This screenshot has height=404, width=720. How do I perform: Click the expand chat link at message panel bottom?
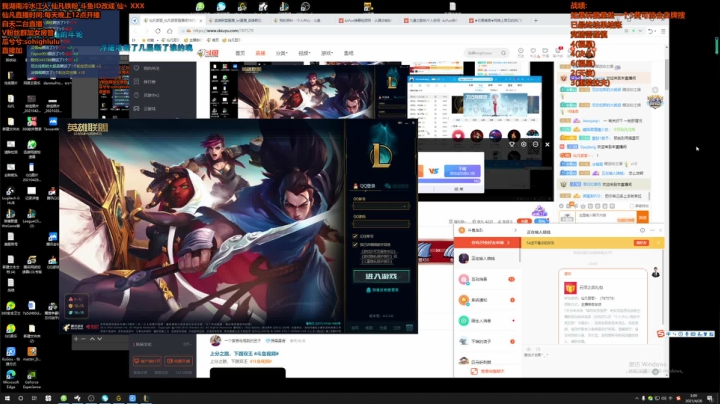[x=488, y=371]
